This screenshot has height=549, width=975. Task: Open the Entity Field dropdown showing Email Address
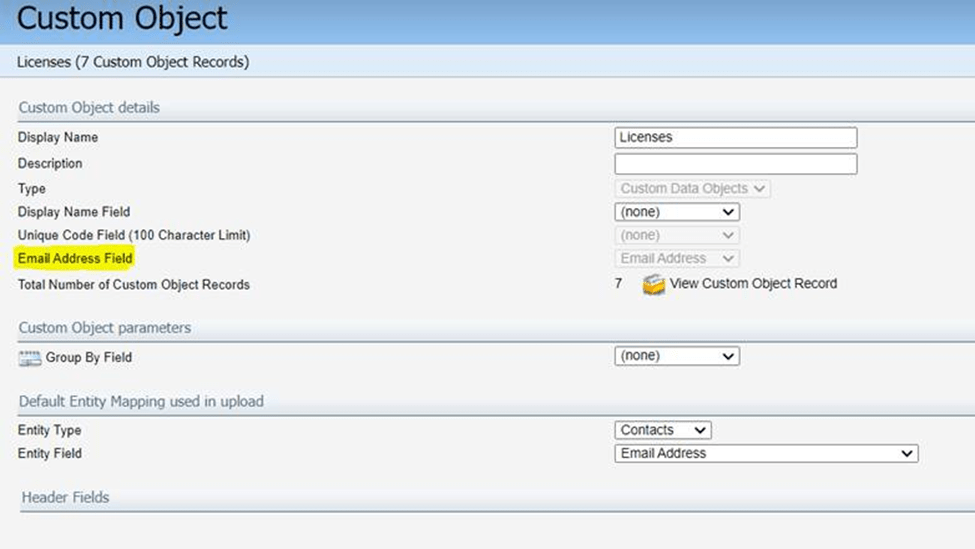click(766, 453)
